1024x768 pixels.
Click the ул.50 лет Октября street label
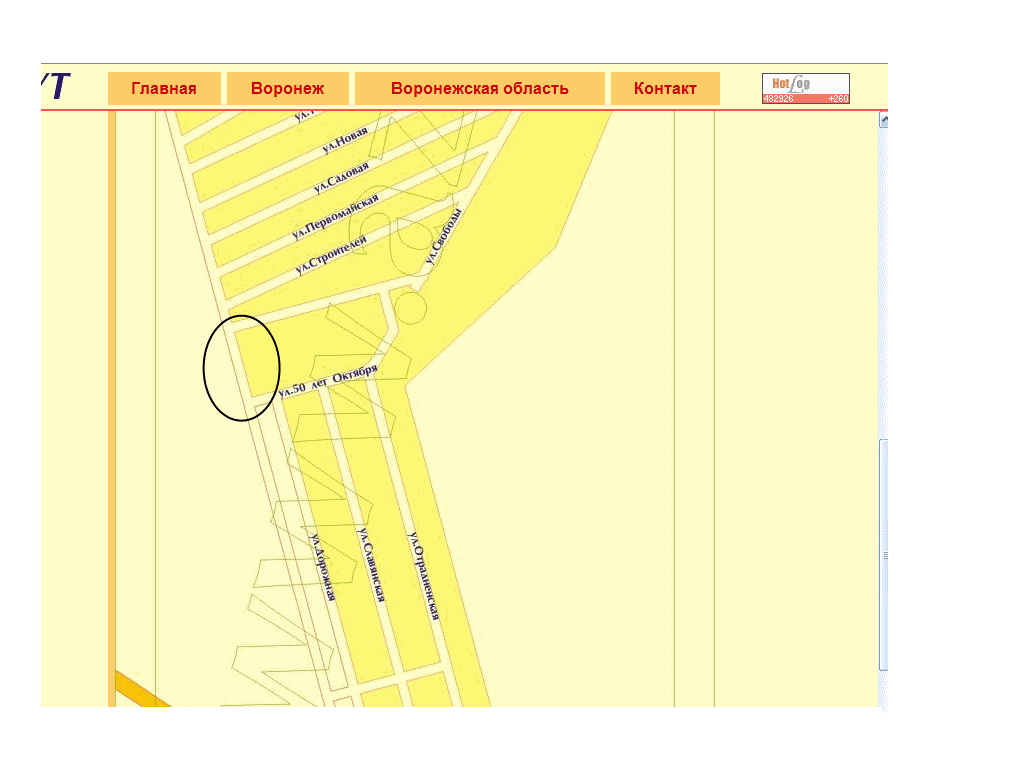(x=328, y=382)
